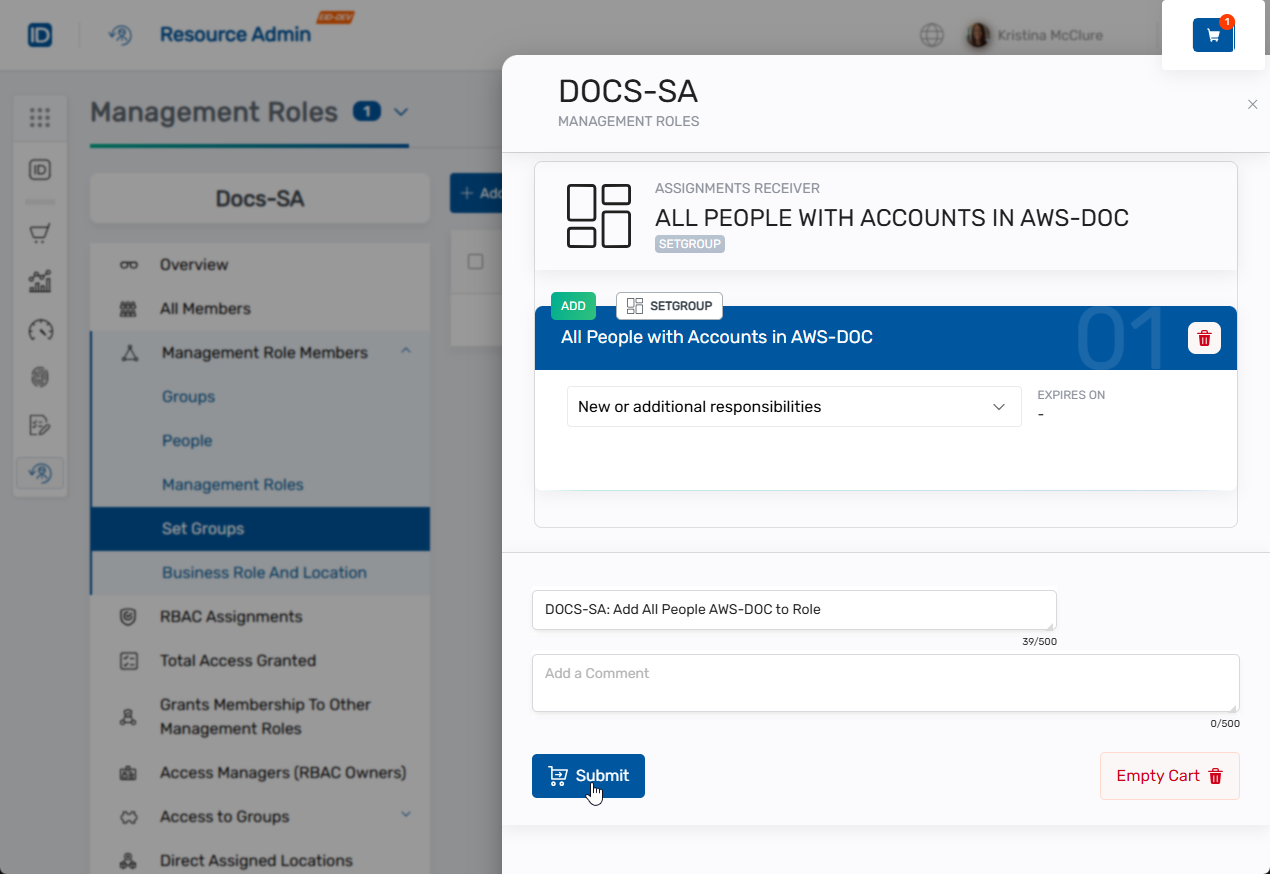This screenshot has width=1270, height=874.
Task: Open the analytics chart icon in sidebar
Action: pos(40,282)
